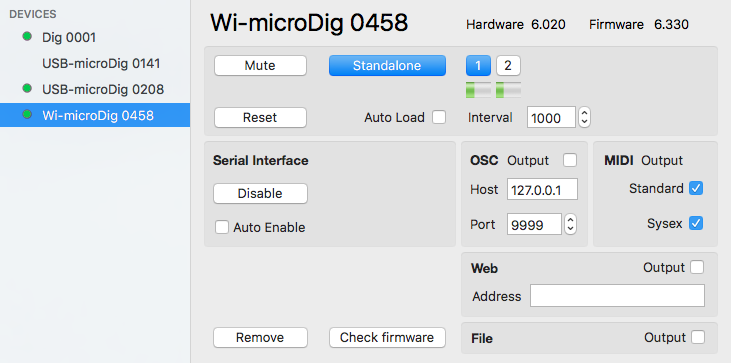Enable the Auto Enable checkbox
The image size is (731, 363).
(x=221, y=227)
